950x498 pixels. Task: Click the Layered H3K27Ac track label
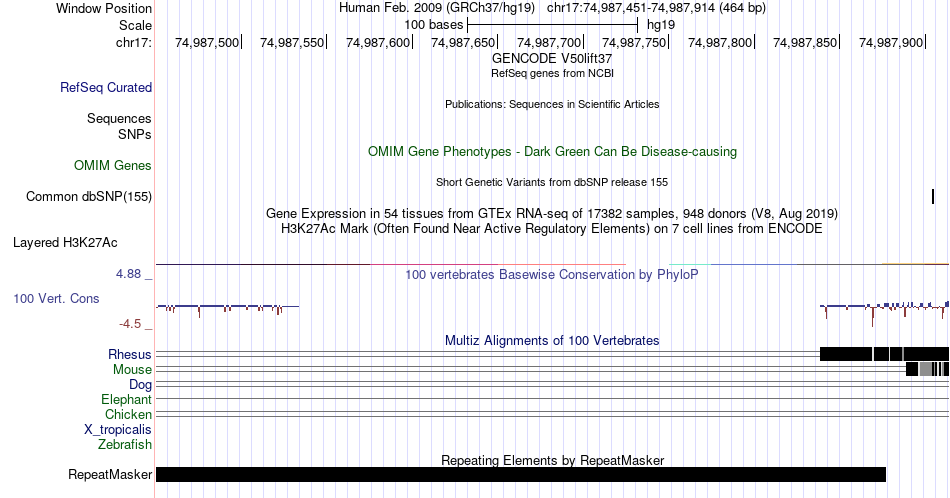(x=65, y=242)
